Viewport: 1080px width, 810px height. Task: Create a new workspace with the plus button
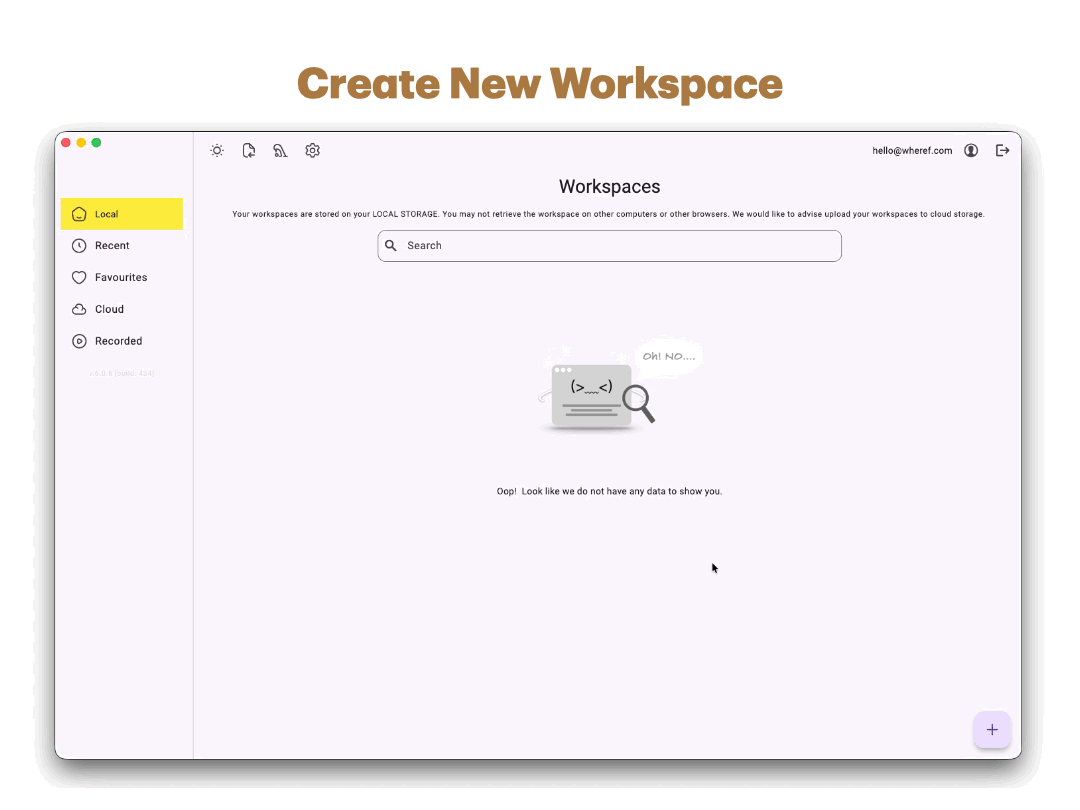[992, 730]
